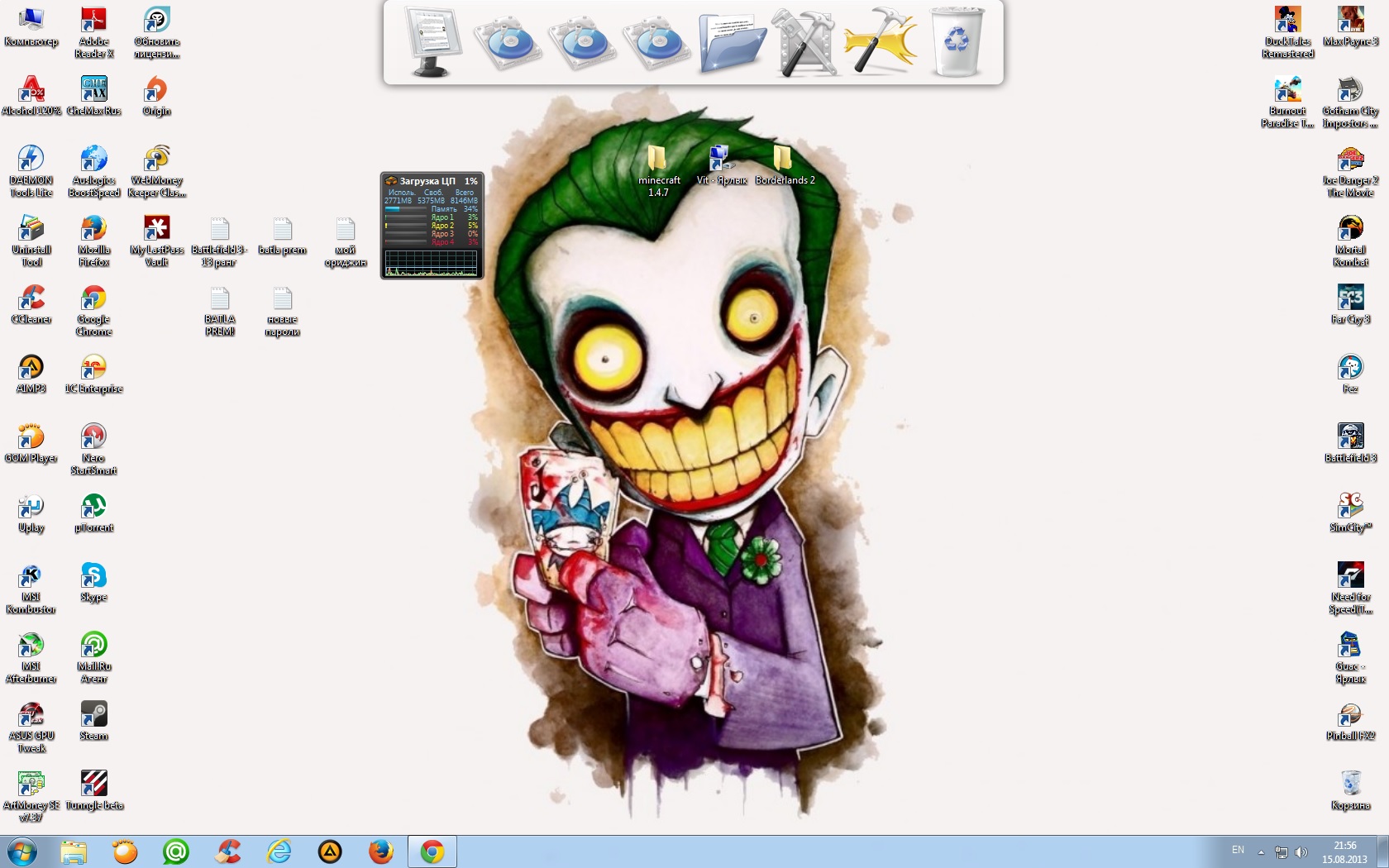Select Nero StartSmart icon
This screenshot has height=868, width=1389.
click(94, 449)
